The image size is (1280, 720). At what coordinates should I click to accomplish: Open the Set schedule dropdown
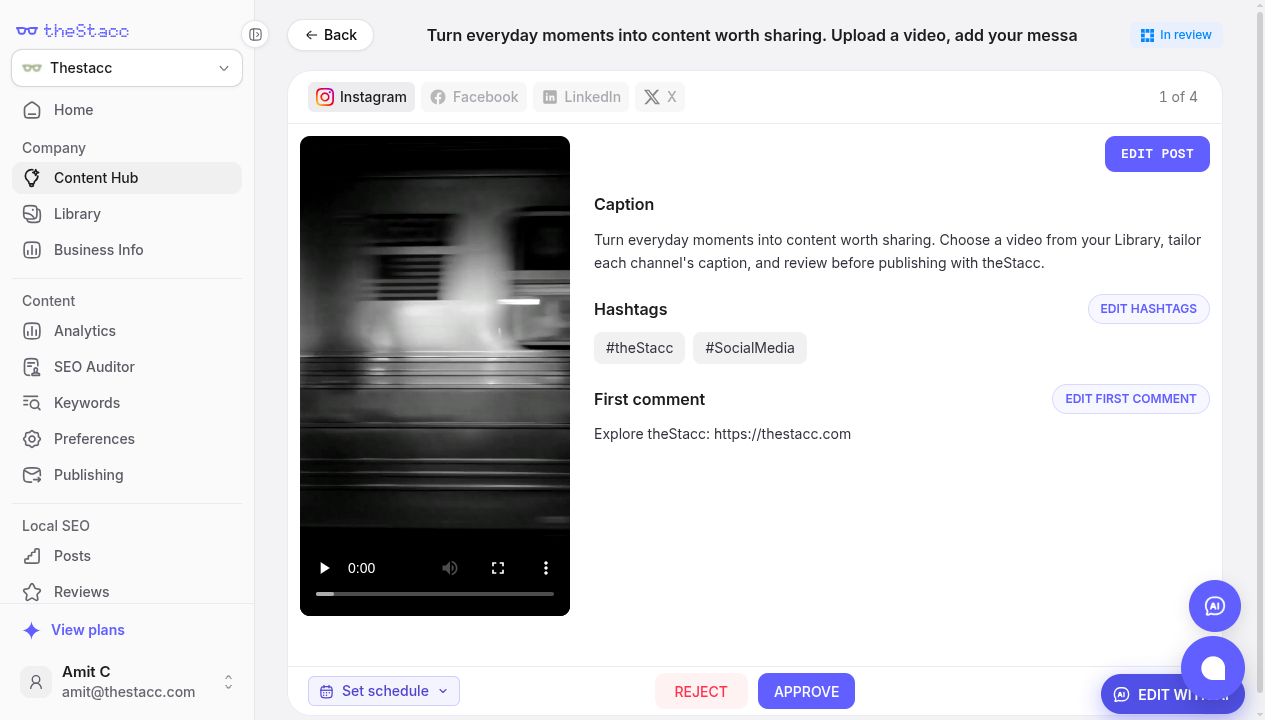click(384, 691)
